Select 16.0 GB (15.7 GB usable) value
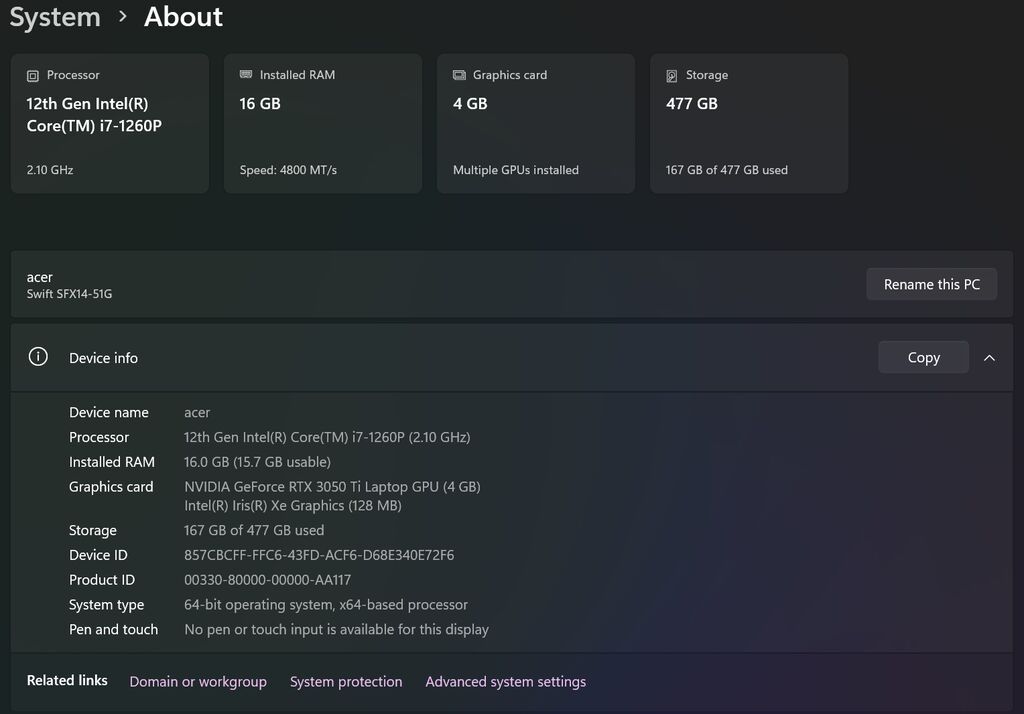The width and height of the screenshot is (1024, 714). click(257, 462)
